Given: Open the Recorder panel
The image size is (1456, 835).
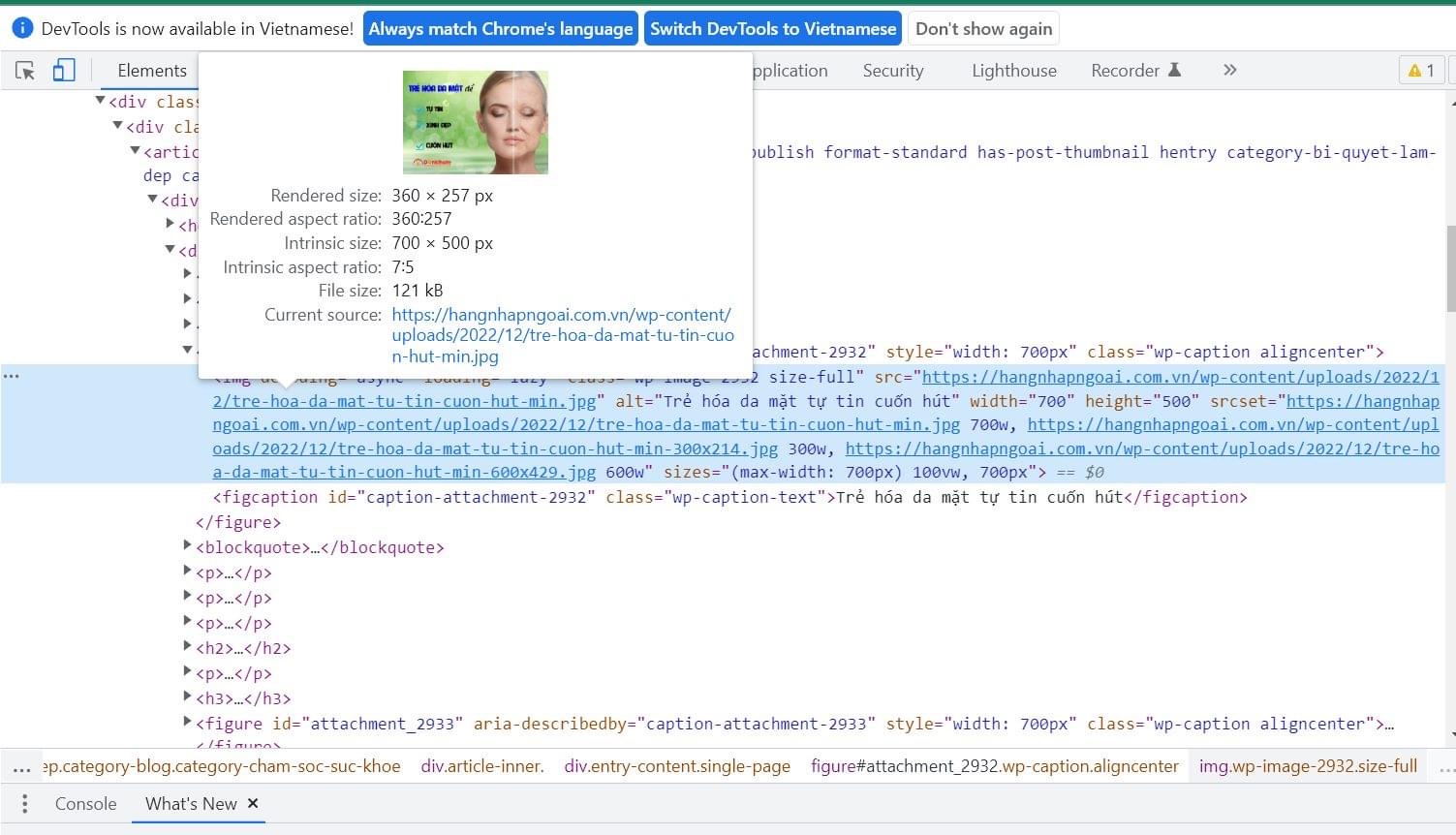Looking at the screenshot, I should pyautogui.click(x=1126, y=70).
